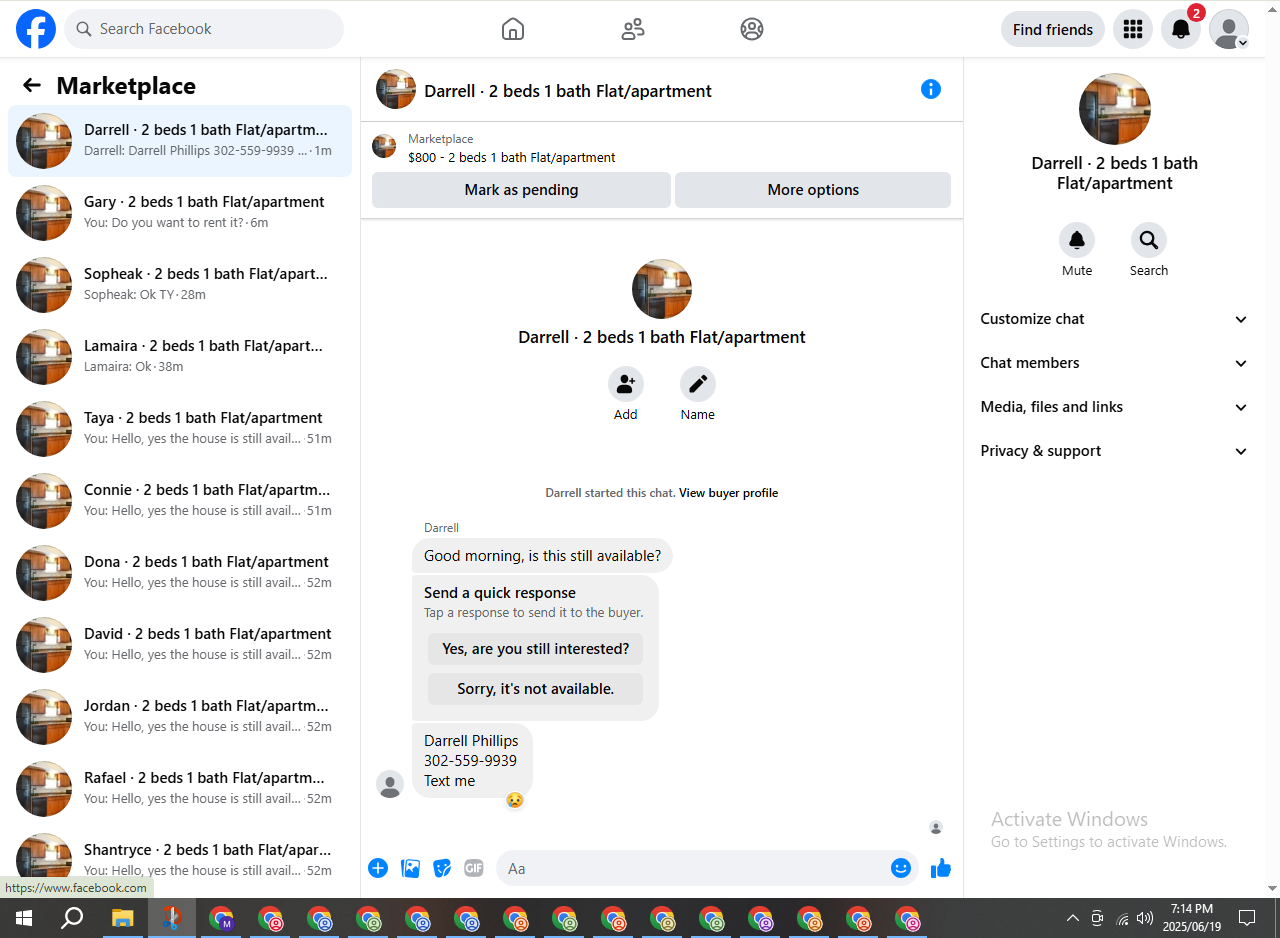Screen dimensions: 1280x938
Task: Click the Mark as pending button
Action: (521, 190)
